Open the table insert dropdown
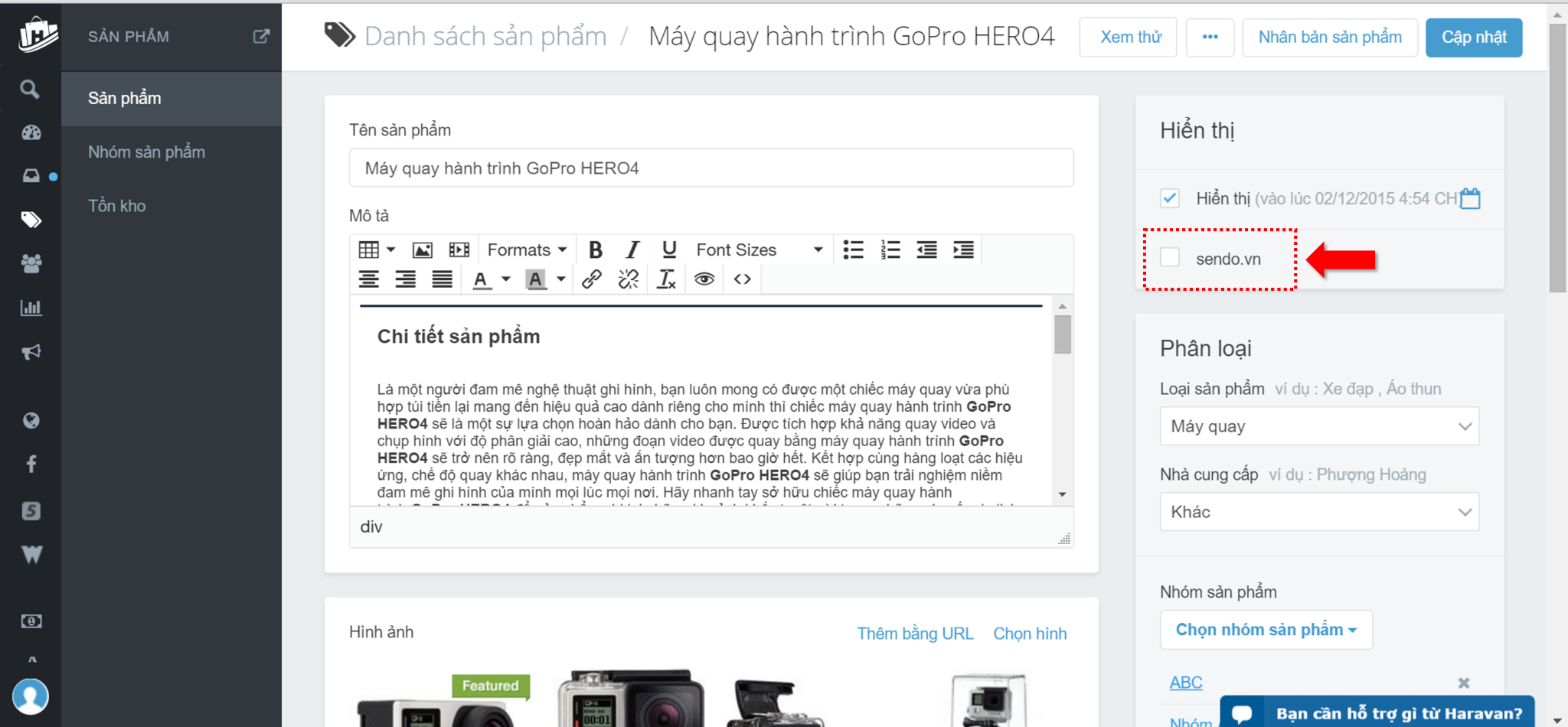Viewport: 1568px width, 727px height. point(377,249)
